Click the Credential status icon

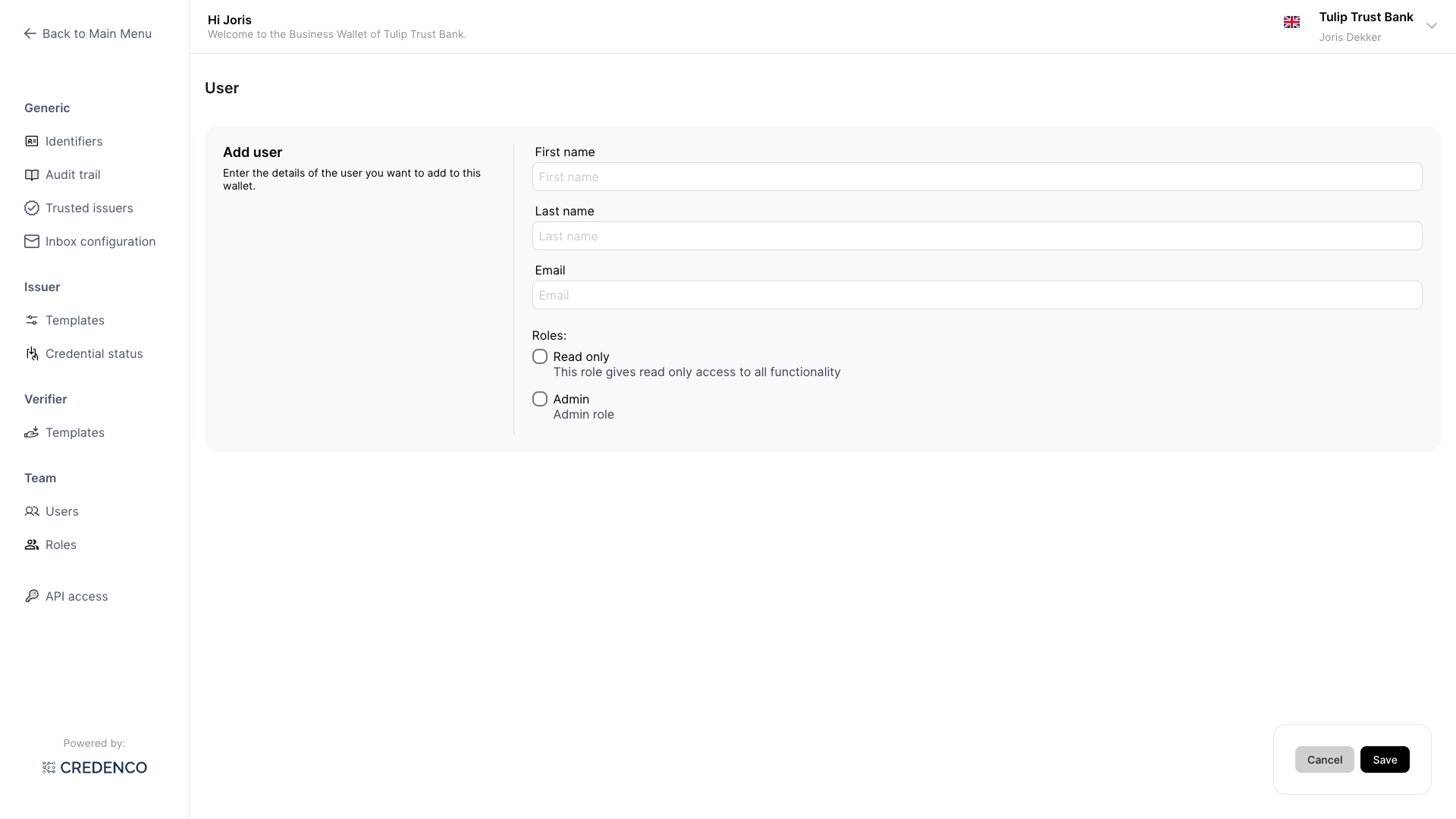pos(32,353)
